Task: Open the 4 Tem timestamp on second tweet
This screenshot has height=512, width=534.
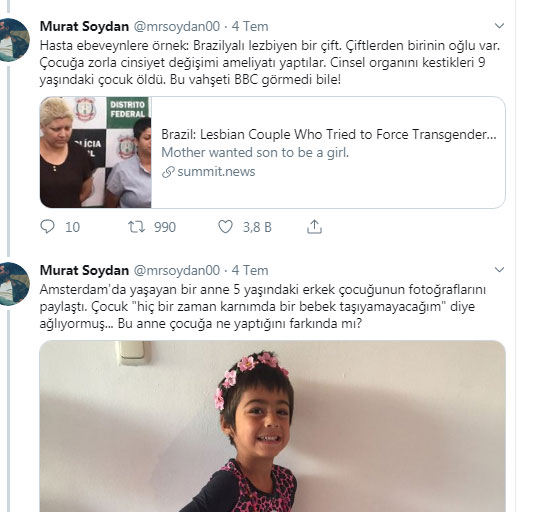Action: click(250, 270)
